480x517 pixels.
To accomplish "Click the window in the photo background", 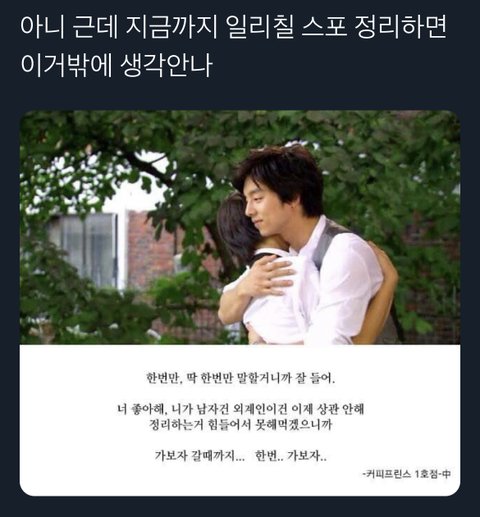I will [83, 250].
